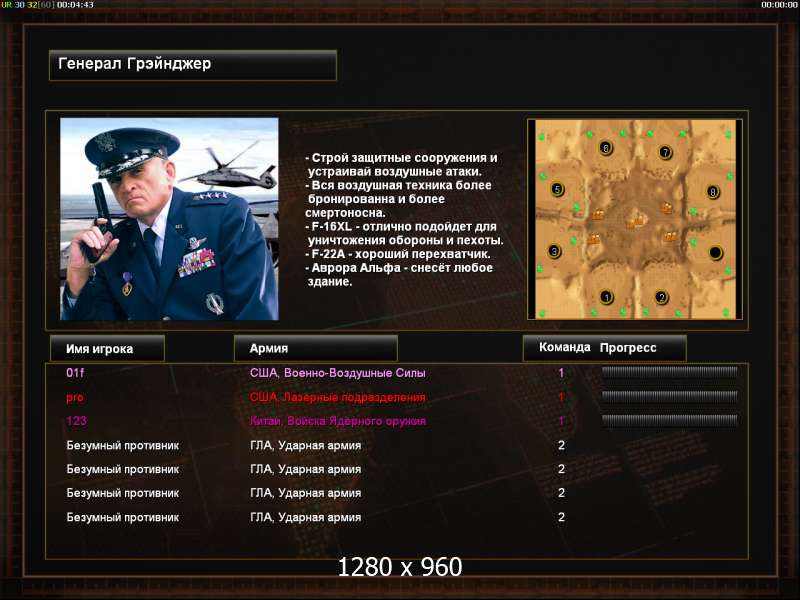Select start position 3 on the minimap
Viewport: 800px width, 600px height.
pos(555,251)
